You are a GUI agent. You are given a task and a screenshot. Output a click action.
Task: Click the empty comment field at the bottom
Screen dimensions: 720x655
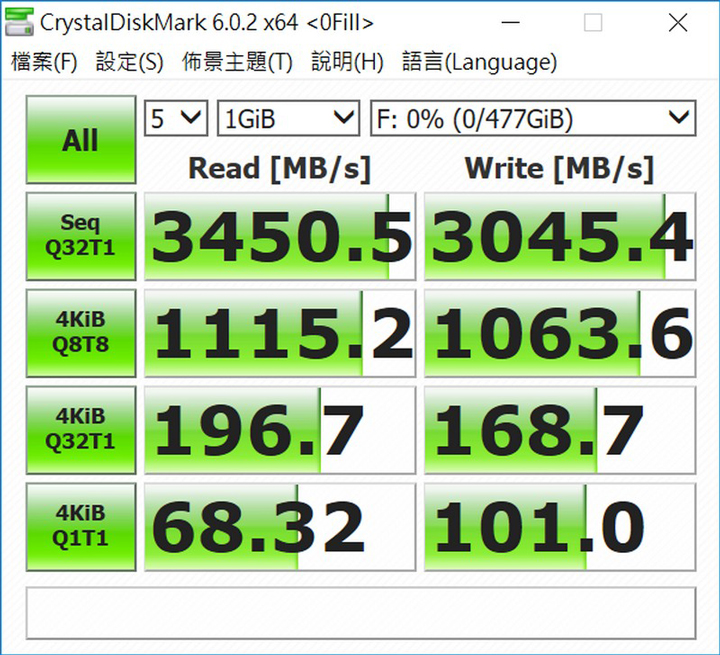[361, 613]
